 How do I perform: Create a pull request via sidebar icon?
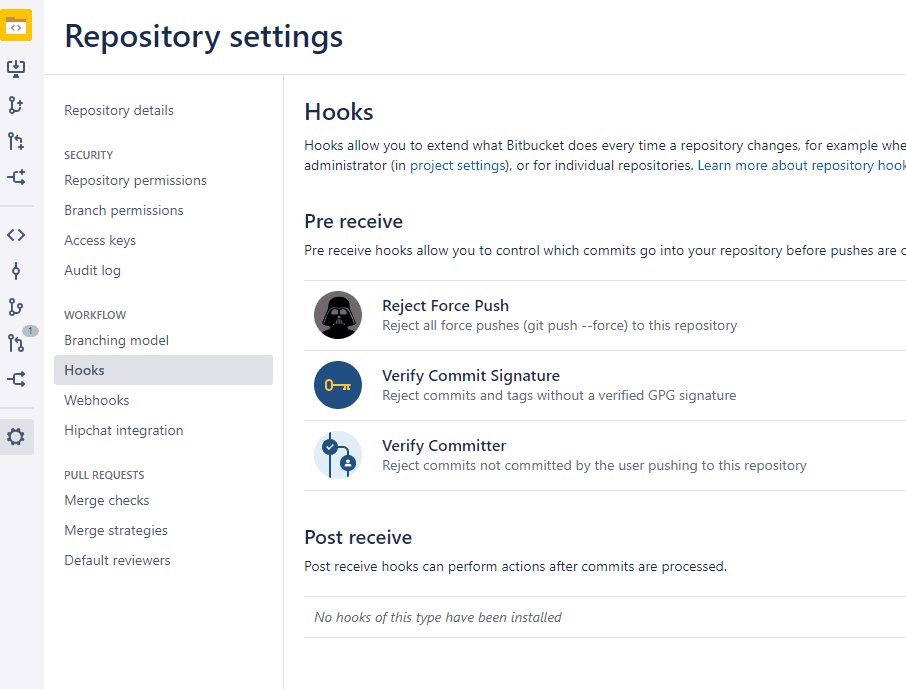click(x=15, y=140)
